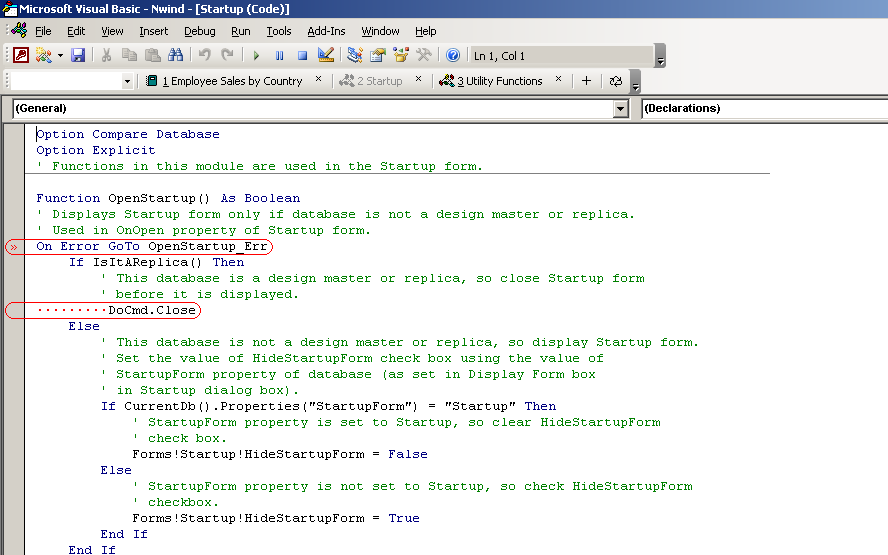The width and height of the screenshot is (888, 555).
Task: Close the 3 Utility Functions tab
Action: pos(558,79)
